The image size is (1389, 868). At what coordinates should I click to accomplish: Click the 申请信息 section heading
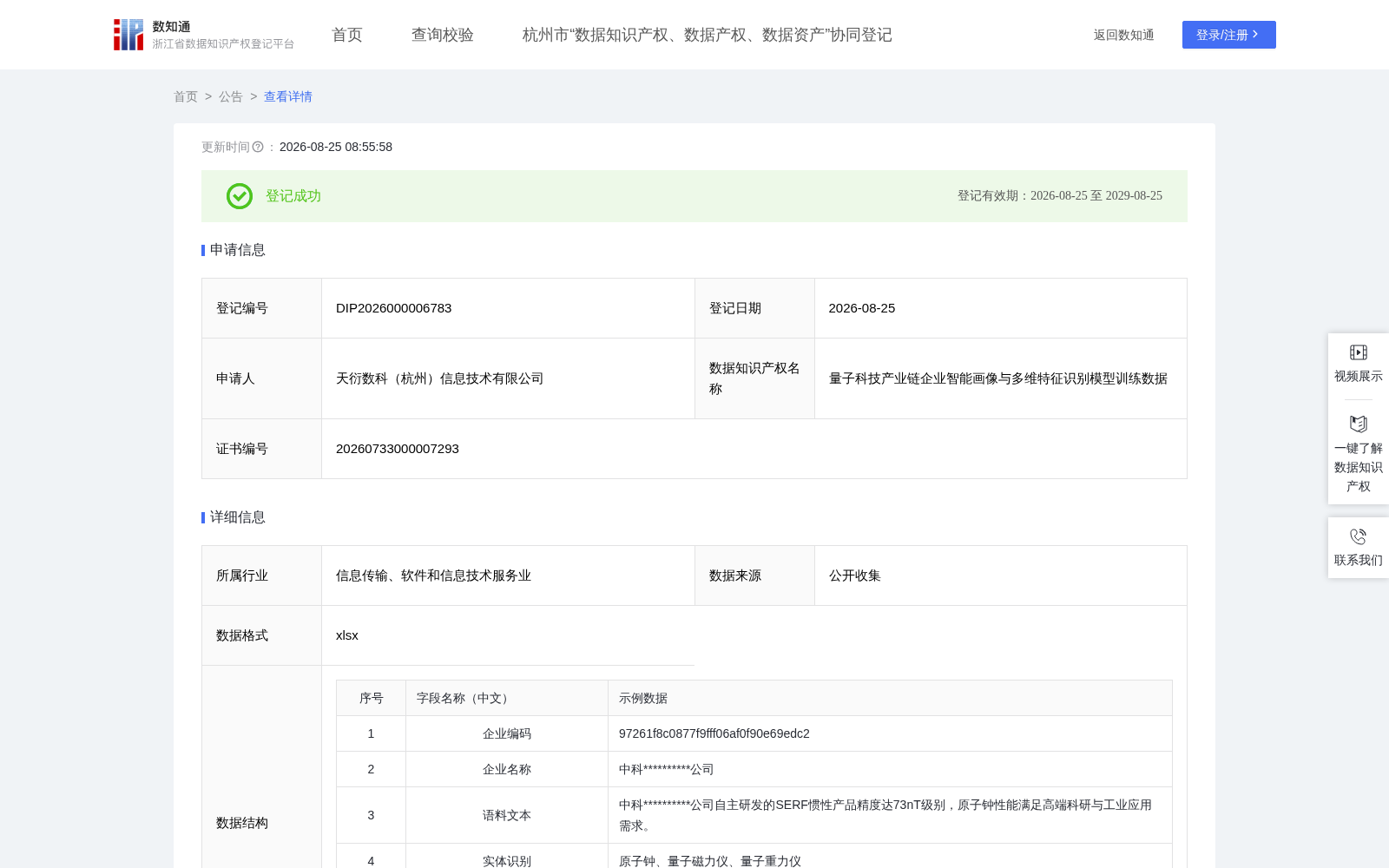tap(238, 250)
